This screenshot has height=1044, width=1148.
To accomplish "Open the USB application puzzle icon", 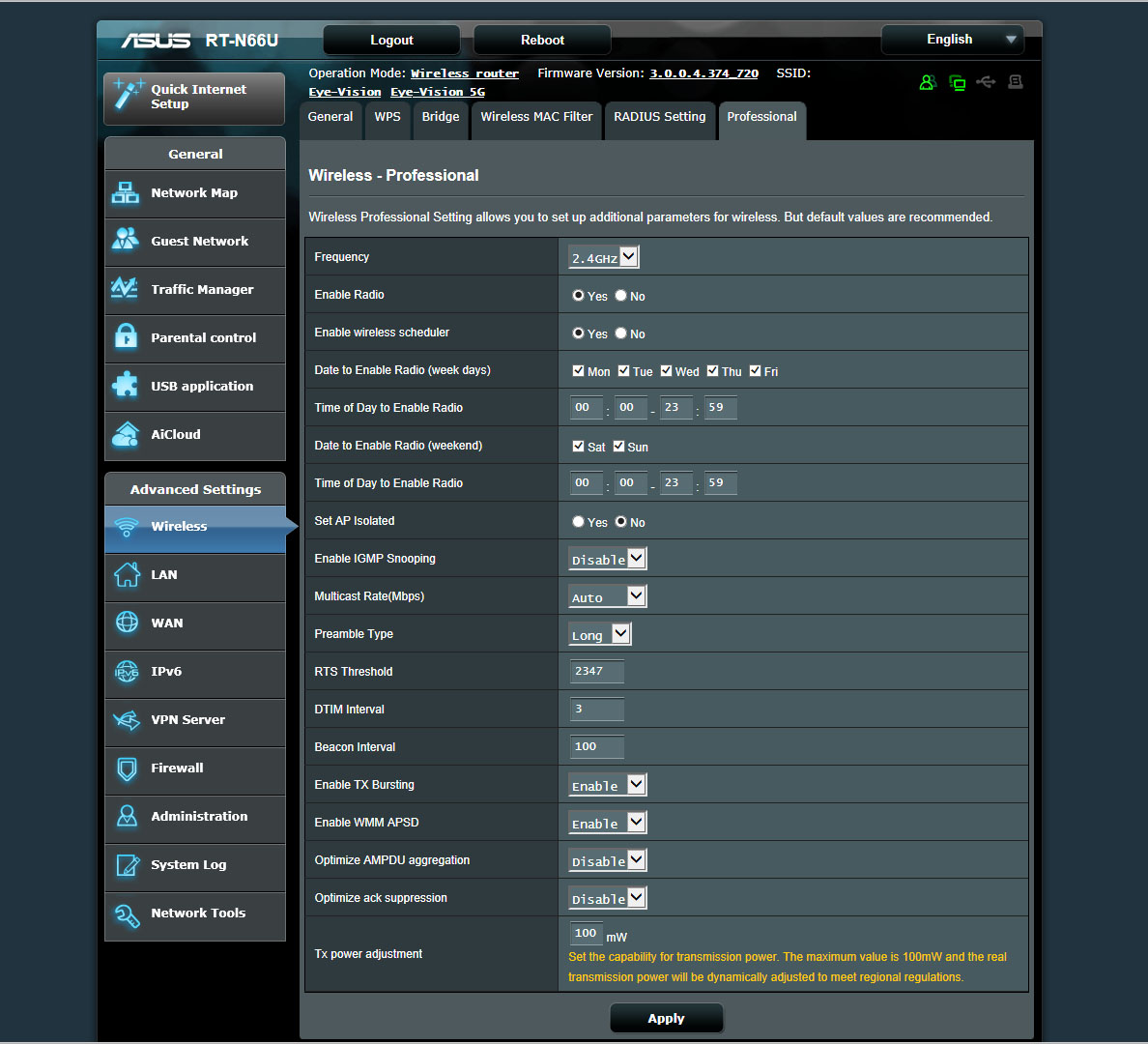I will point(126,385).
